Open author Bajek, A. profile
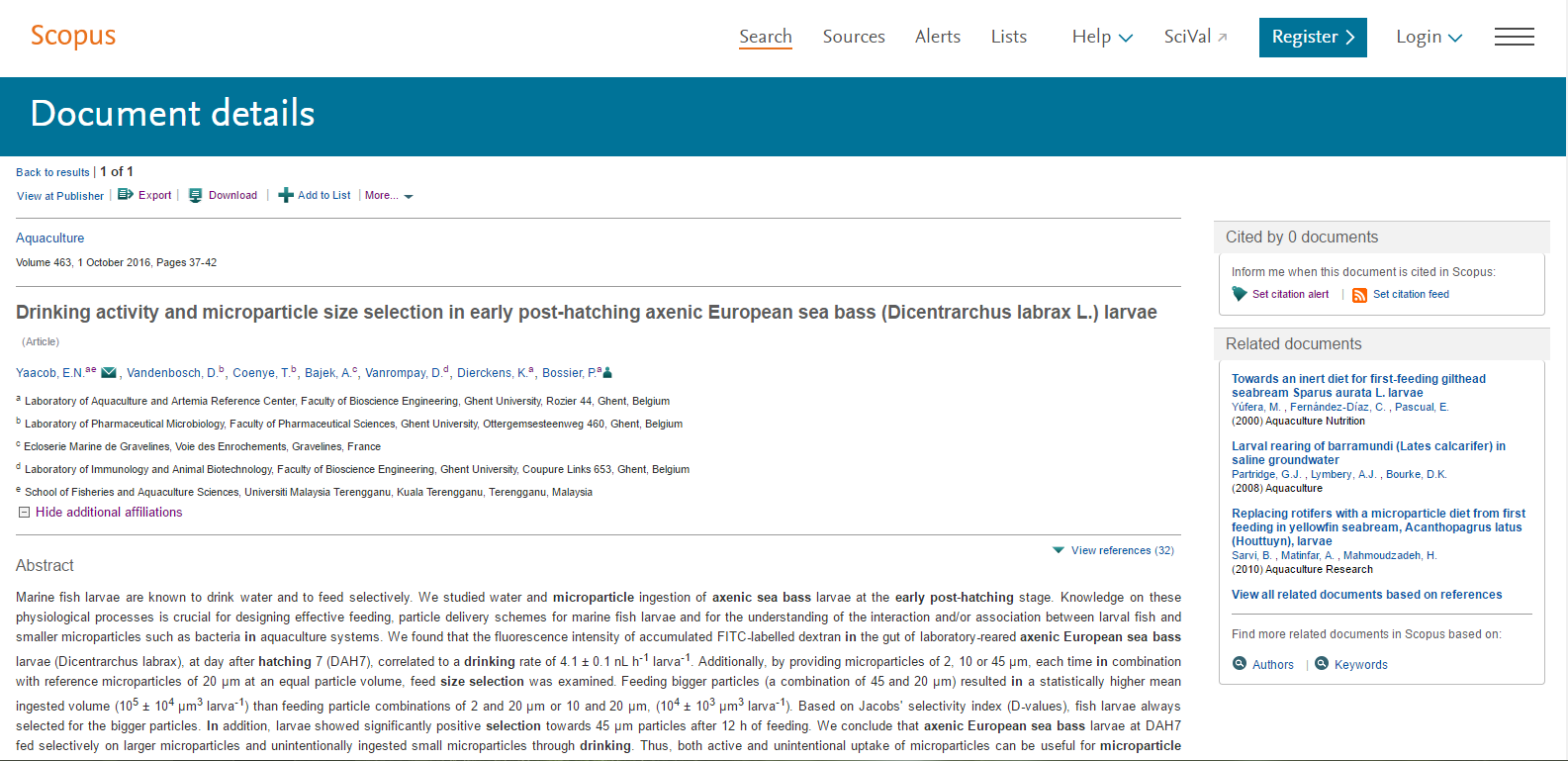The width and height of the screenshot is (1568, 761). pos(327,373)
